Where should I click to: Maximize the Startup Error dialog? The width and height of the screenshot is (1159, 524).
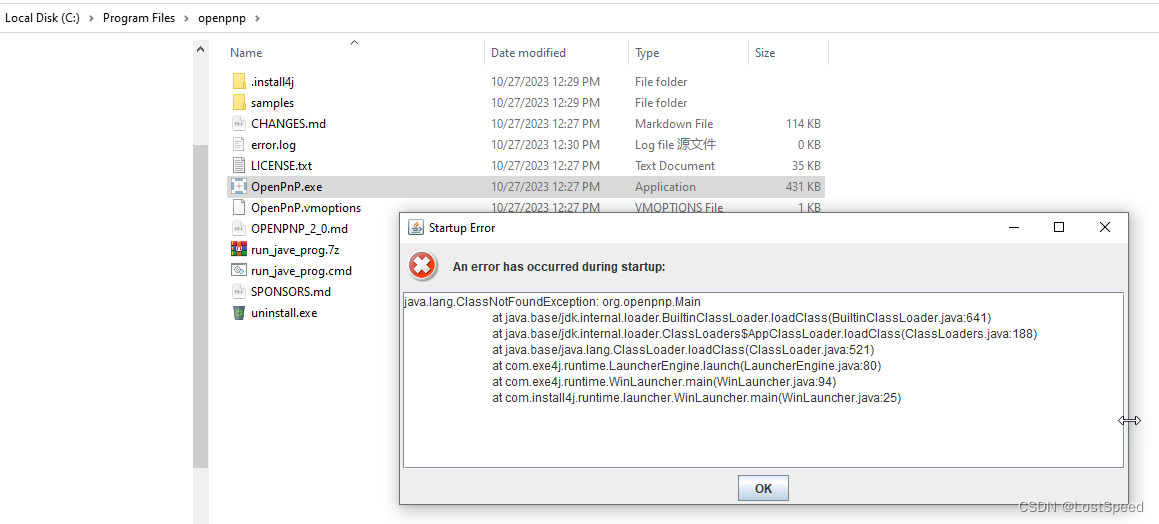[x=1058, y=228]
